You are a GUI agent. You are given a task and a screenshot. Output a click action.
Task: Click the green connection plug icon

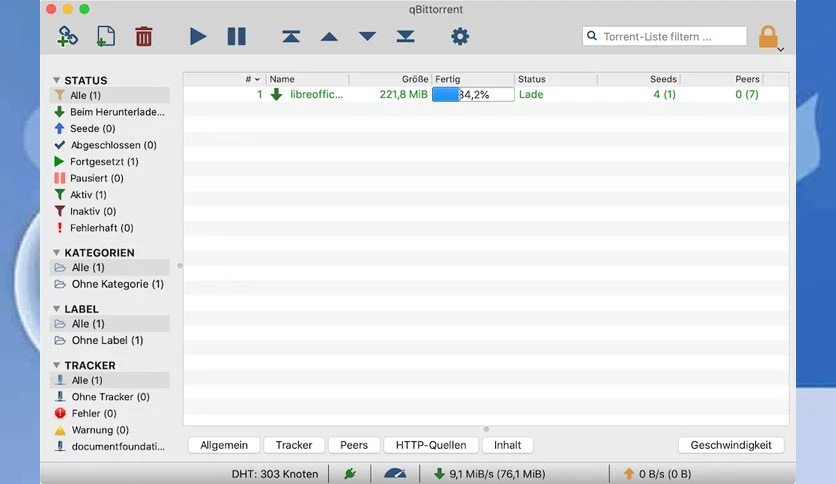pyautogui.click(x=350, y=473)
